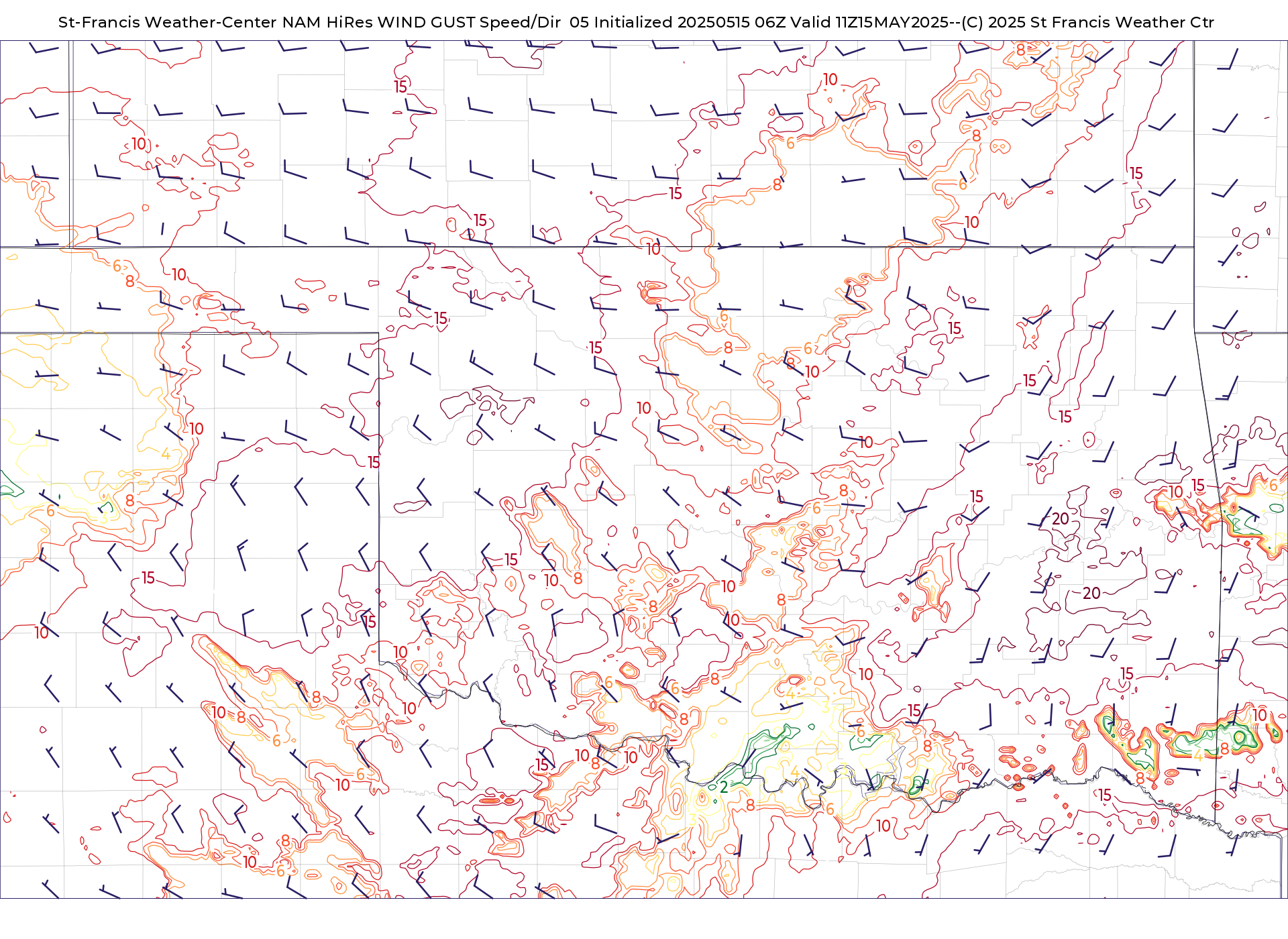This screenshot has width=1288, height=939.
Task: Click the 'St-Francis Weather-Center' title text
Action: (x=168, y=22)
